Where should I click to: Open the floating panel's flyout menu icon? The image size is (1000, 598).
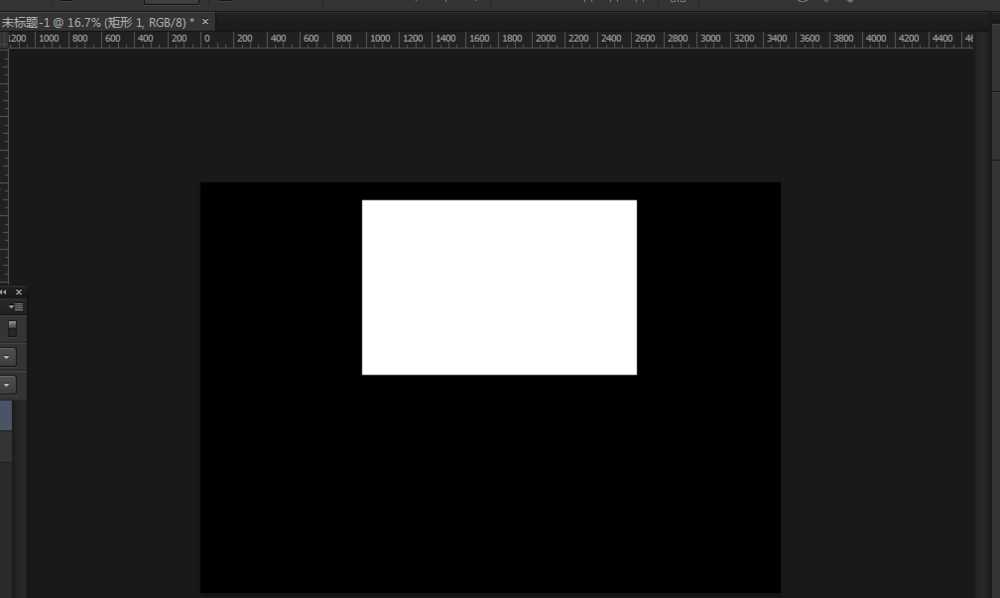click(x=17, y=307)
